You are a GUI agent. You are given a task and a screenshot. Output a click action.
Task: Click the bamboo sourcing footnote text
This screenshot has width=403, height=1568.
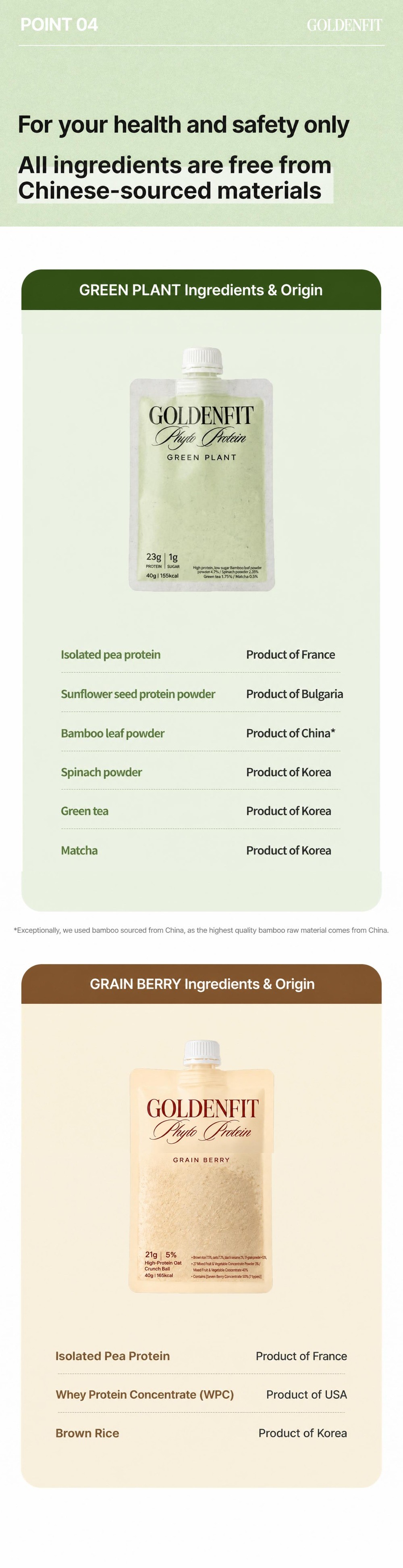[x=201, y=930]
